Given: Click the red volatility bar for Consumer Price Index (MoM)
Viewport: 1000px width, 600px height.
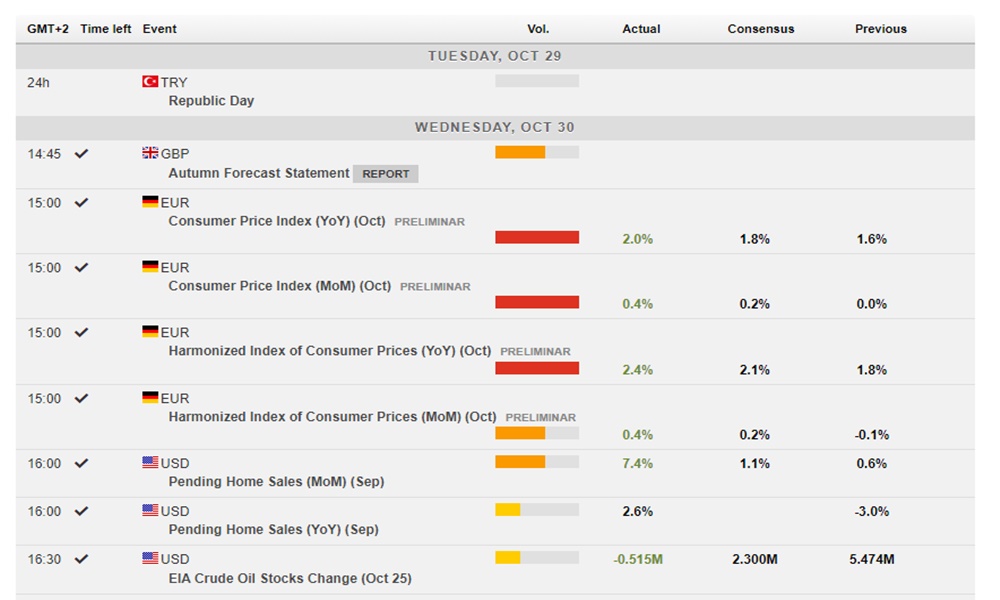Looking at the screenshot, I should pos(537,302).
